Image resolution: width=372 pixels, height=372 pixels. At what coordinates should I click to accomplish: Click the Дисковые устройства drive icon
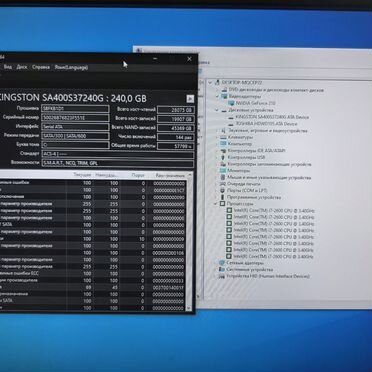[224, 110]
